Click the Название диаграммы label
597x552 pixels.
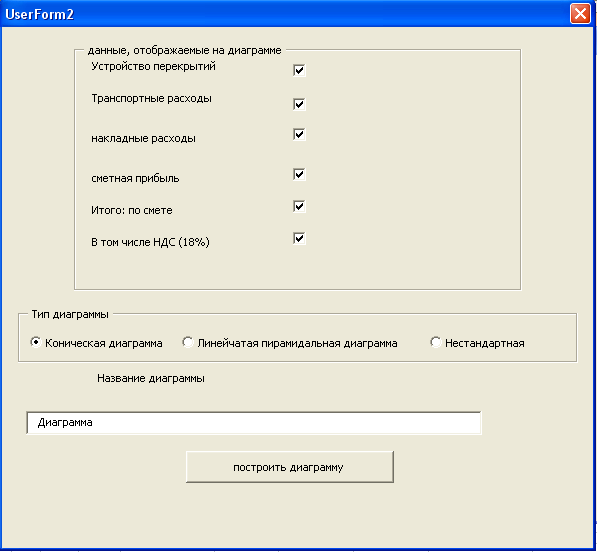point(151,378)
